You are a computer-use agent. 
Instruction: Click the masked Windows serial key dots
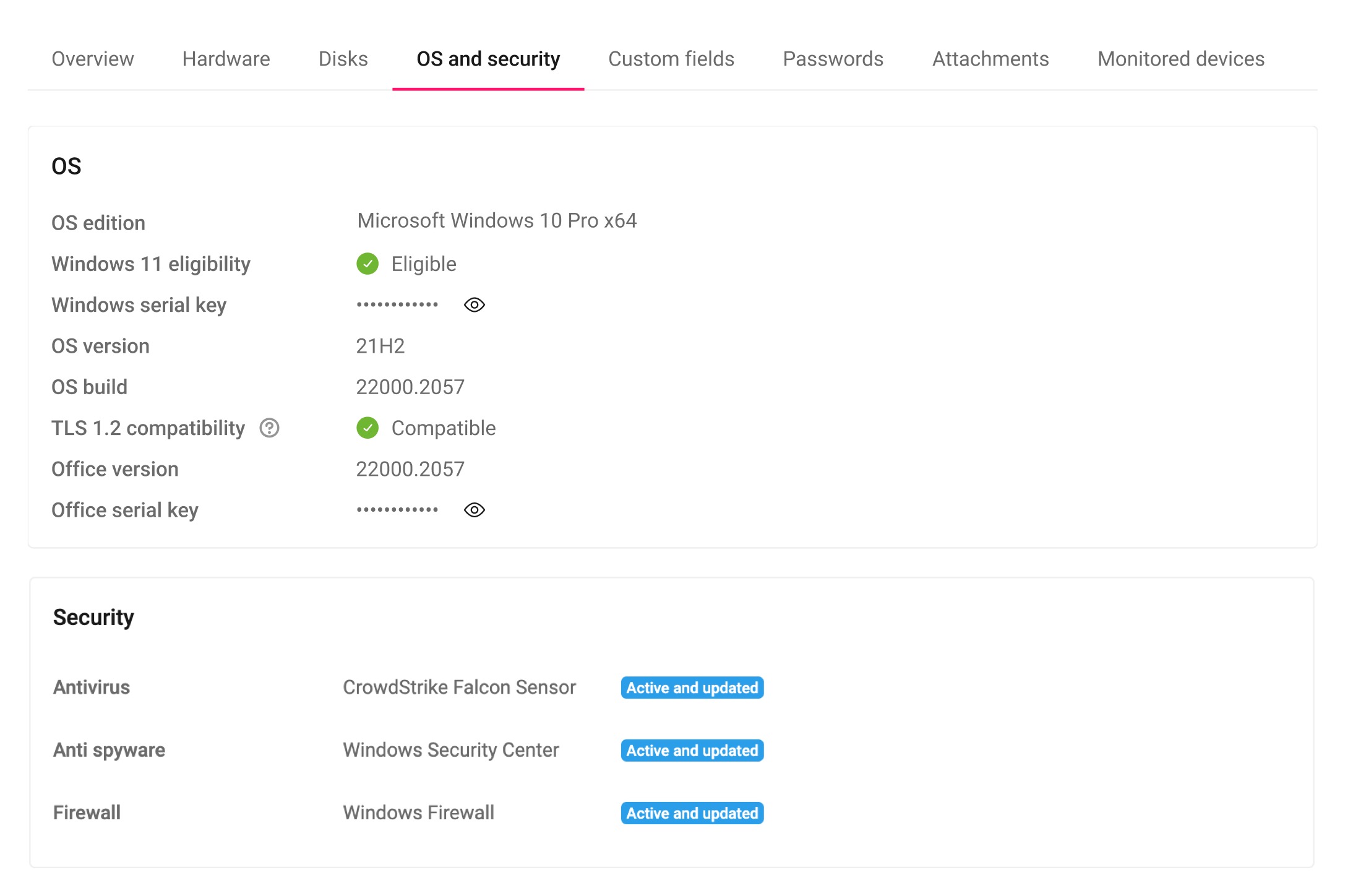click(x=397, y=304)
